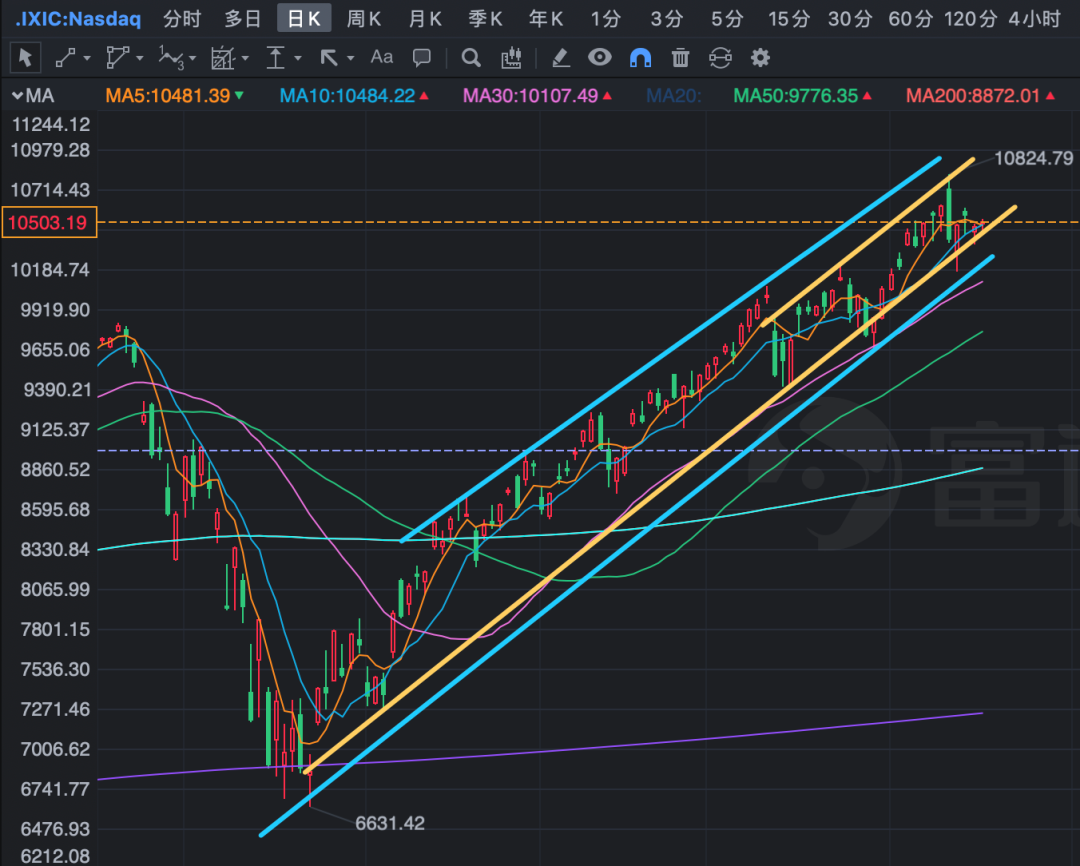
Task: Click the MA200 indicator label
Action: point(972,96)
